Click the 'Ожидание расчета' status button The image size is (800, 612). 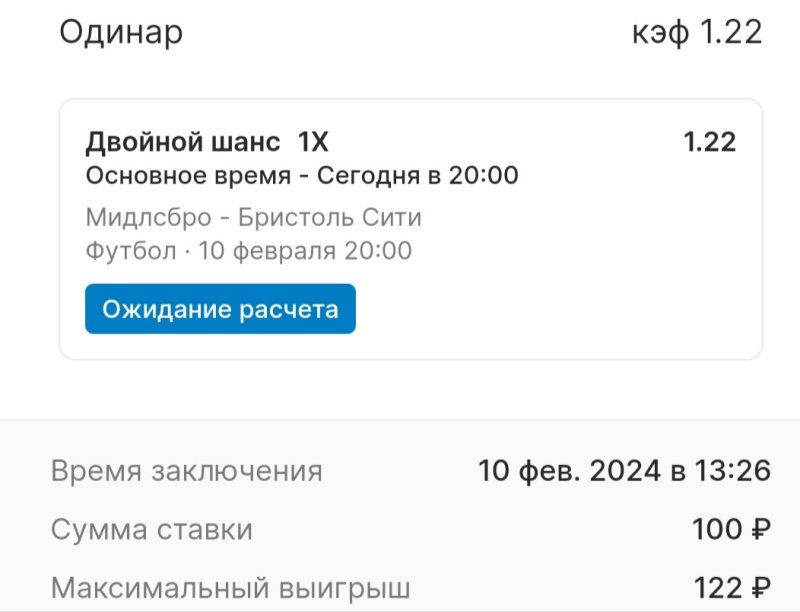click(x=220, y=309)
